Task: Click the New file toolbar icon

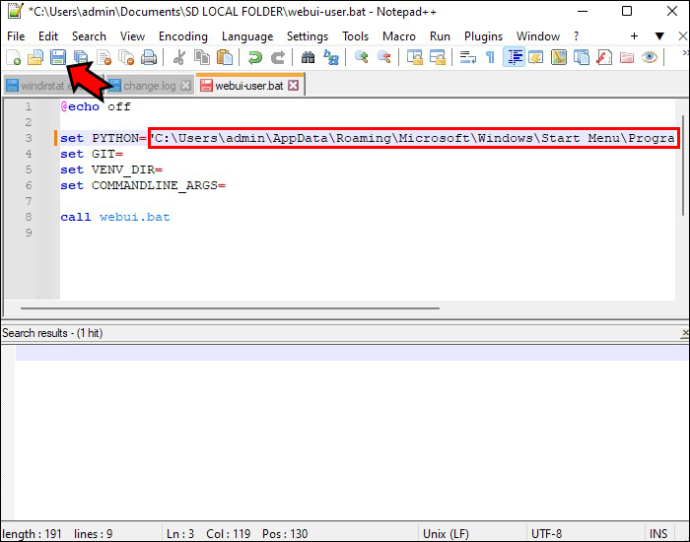Action: click(x=13, y=57)
